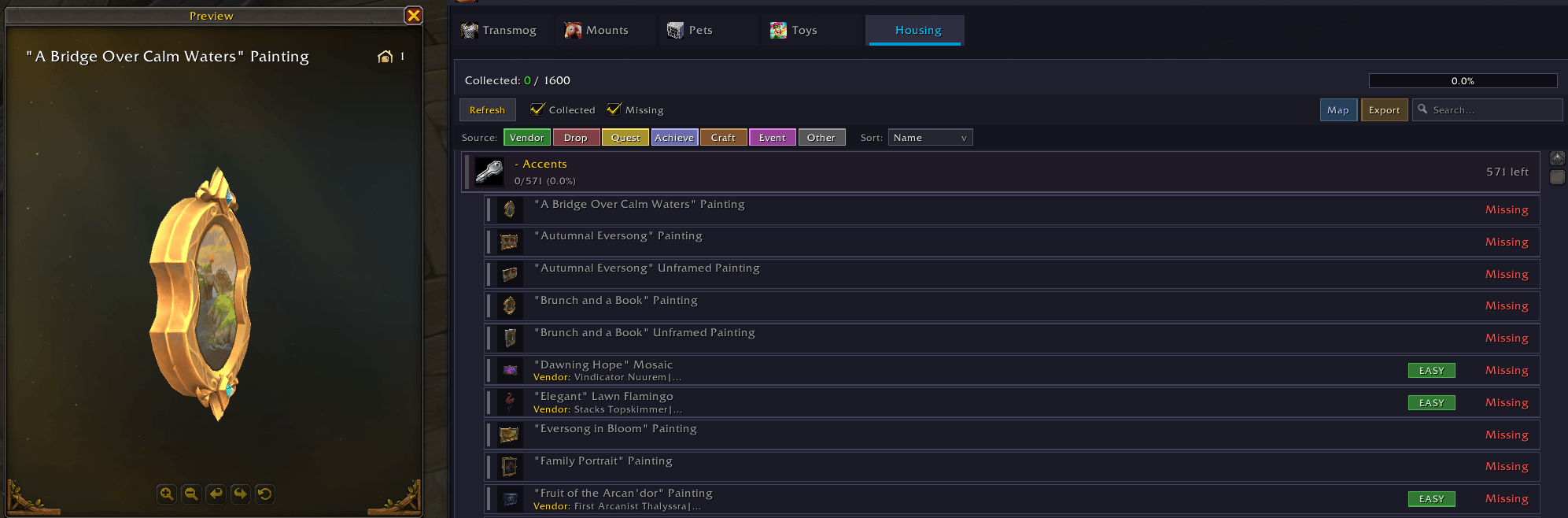
Task: Click "A Bridge Over Calm Waters" Painting item icon
Action: pos(509,209)
